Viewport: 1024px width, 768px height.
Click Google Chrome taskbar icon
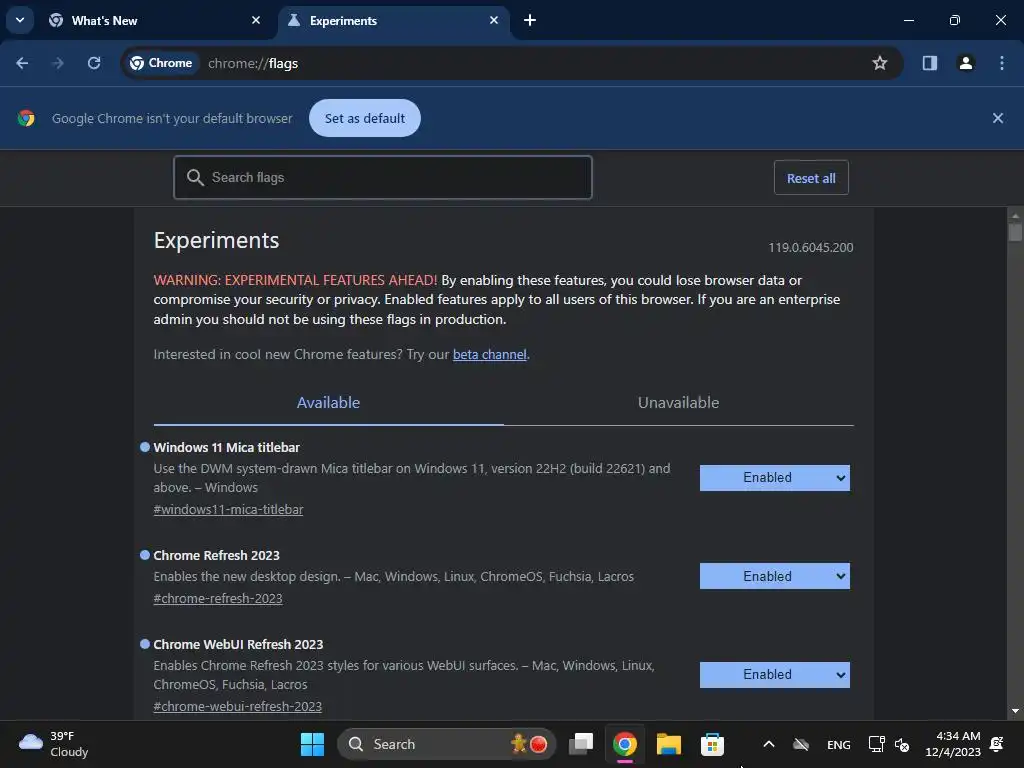point(625,744)
